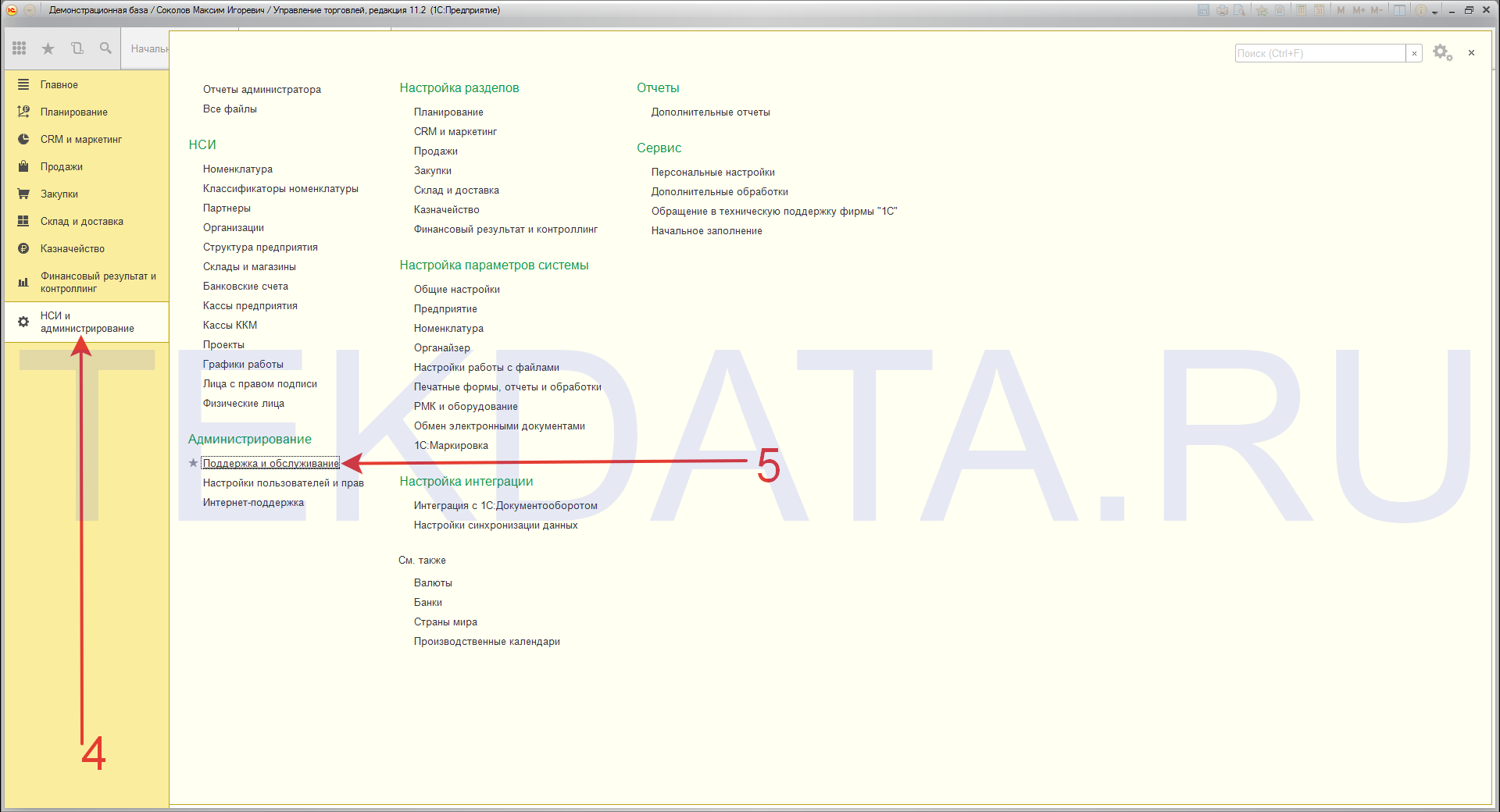This screenshot has width=1500, height=812.
Task: Open the History scroll icon
Action: click(x=77, y=48)
